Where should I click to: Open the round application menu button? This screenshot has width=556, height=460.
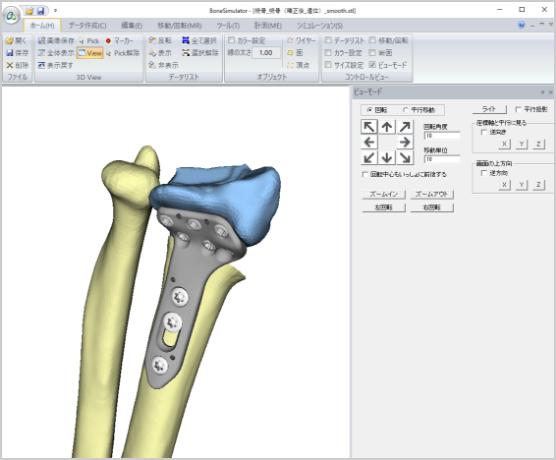tap(11, 16)
